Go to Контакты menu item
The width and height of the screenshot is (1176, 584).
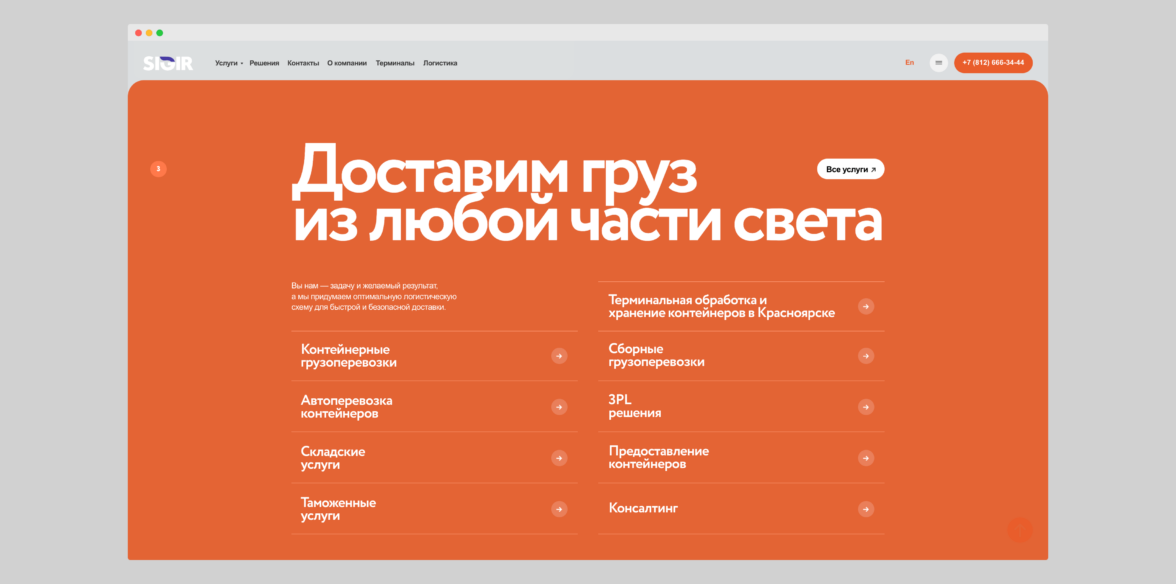coord(303,63)
